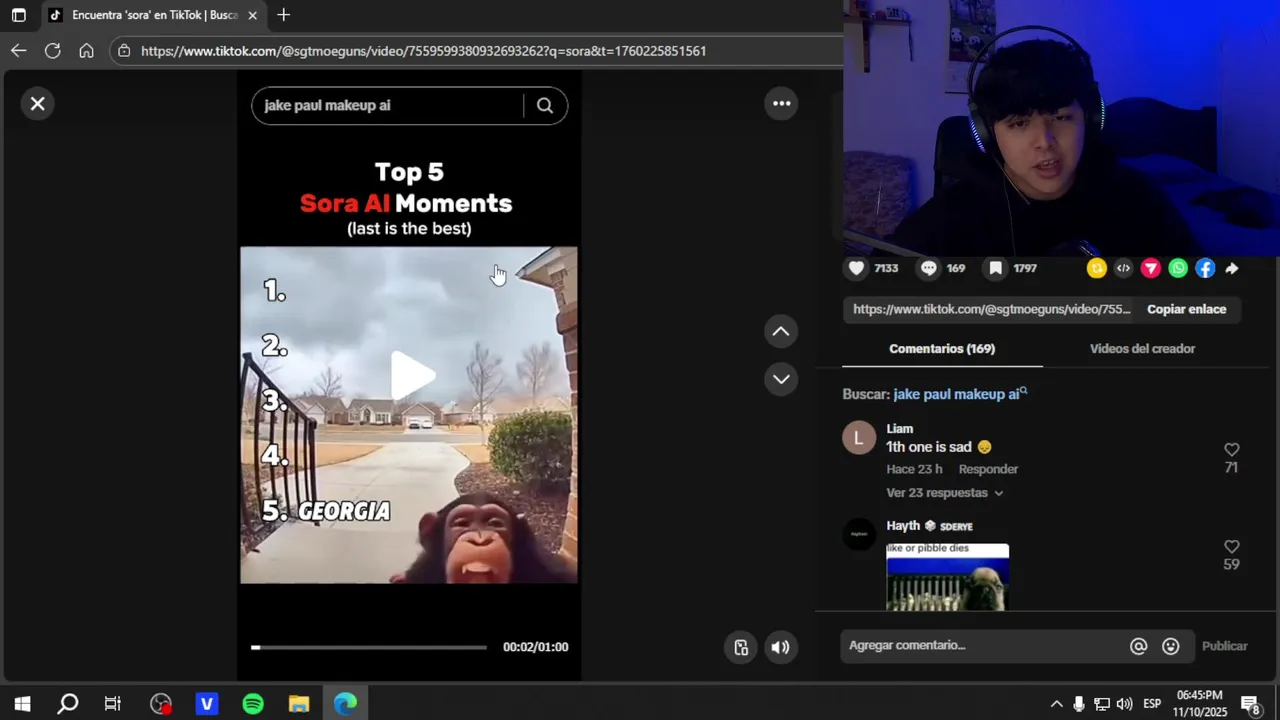
Task: Repost the video with the yellow repost icon
Action: [1097, 268]
